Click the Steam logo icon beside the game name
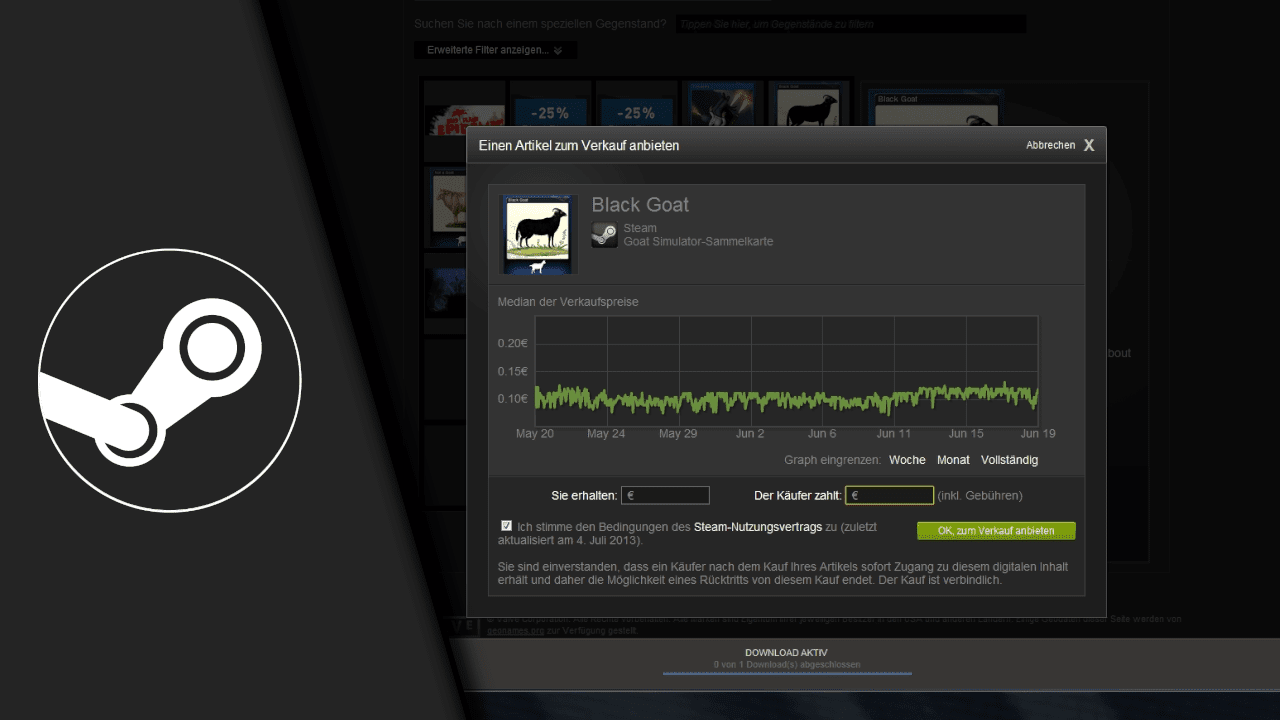The width and height of the screenshot is (1280, 720). 604,235
